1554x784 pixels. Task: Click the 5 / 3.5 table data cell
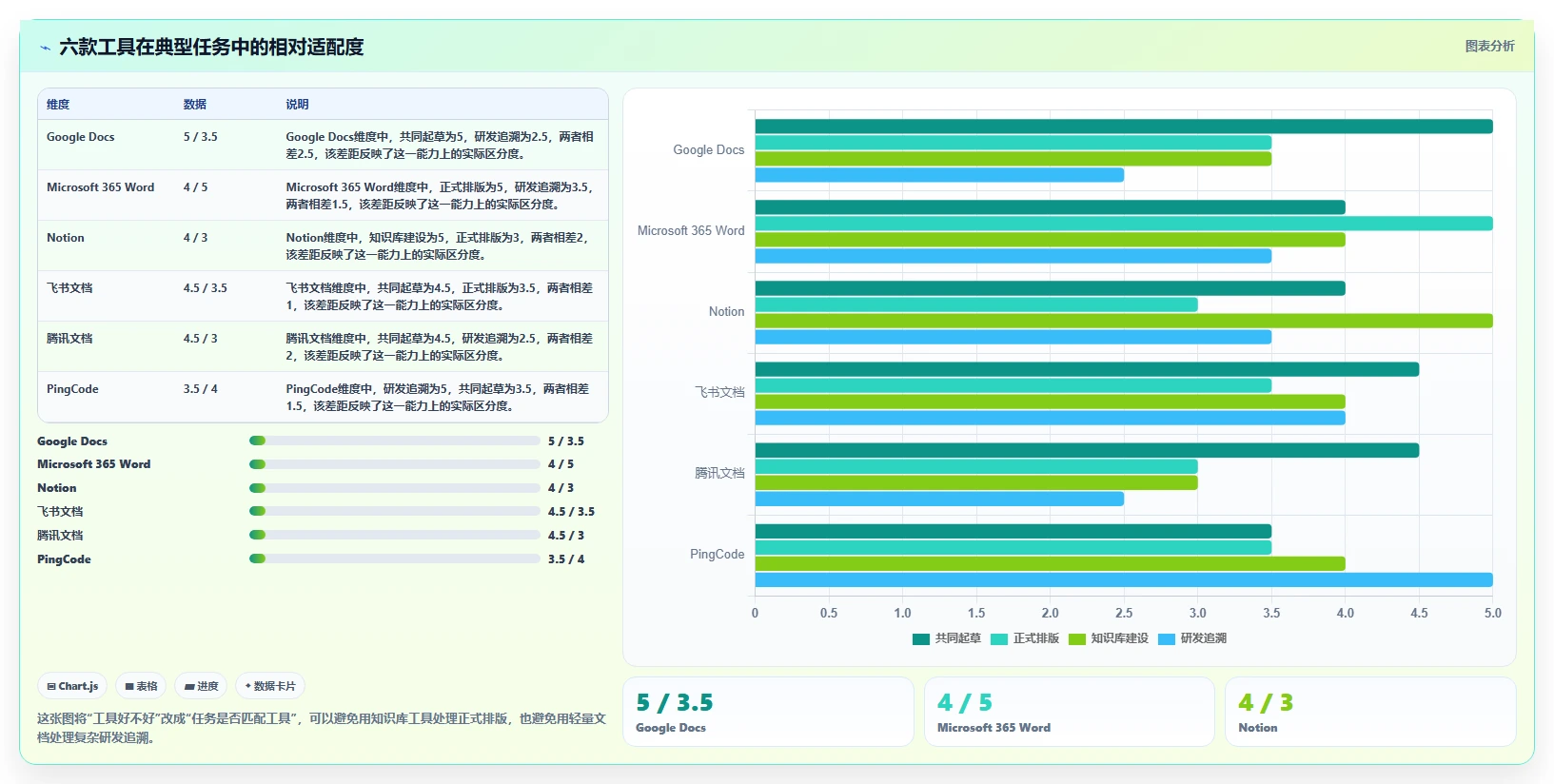pyautogui.click(x=201, y=137)
